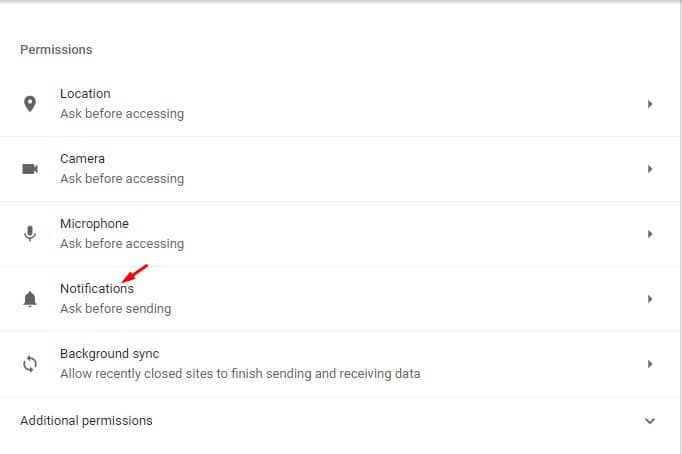Click the Location pin icon
Screen dimensions: 682x454
pos(30,104)
